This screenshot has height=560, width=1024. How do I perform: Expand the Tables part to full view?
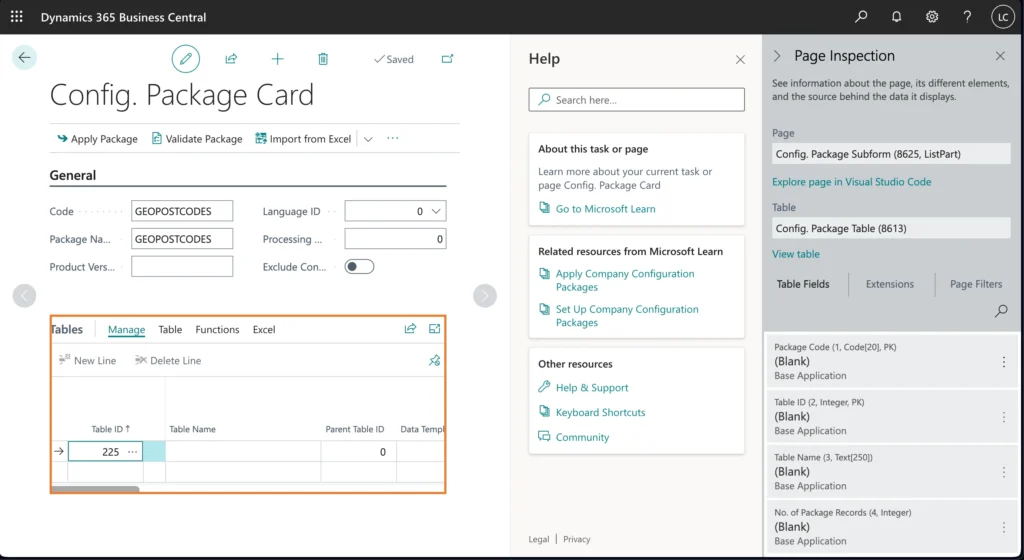click(434, 329)
